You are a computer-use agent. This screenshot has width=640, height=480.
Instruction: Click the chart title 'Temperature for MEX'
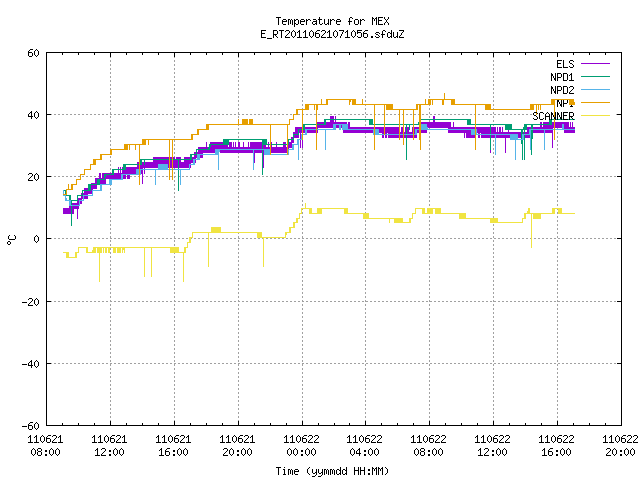332,21
